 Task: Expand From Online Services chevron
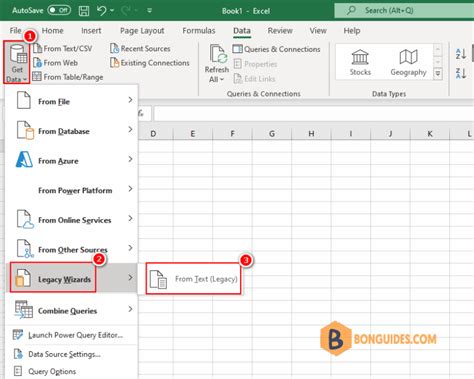(x=130, y=218)
